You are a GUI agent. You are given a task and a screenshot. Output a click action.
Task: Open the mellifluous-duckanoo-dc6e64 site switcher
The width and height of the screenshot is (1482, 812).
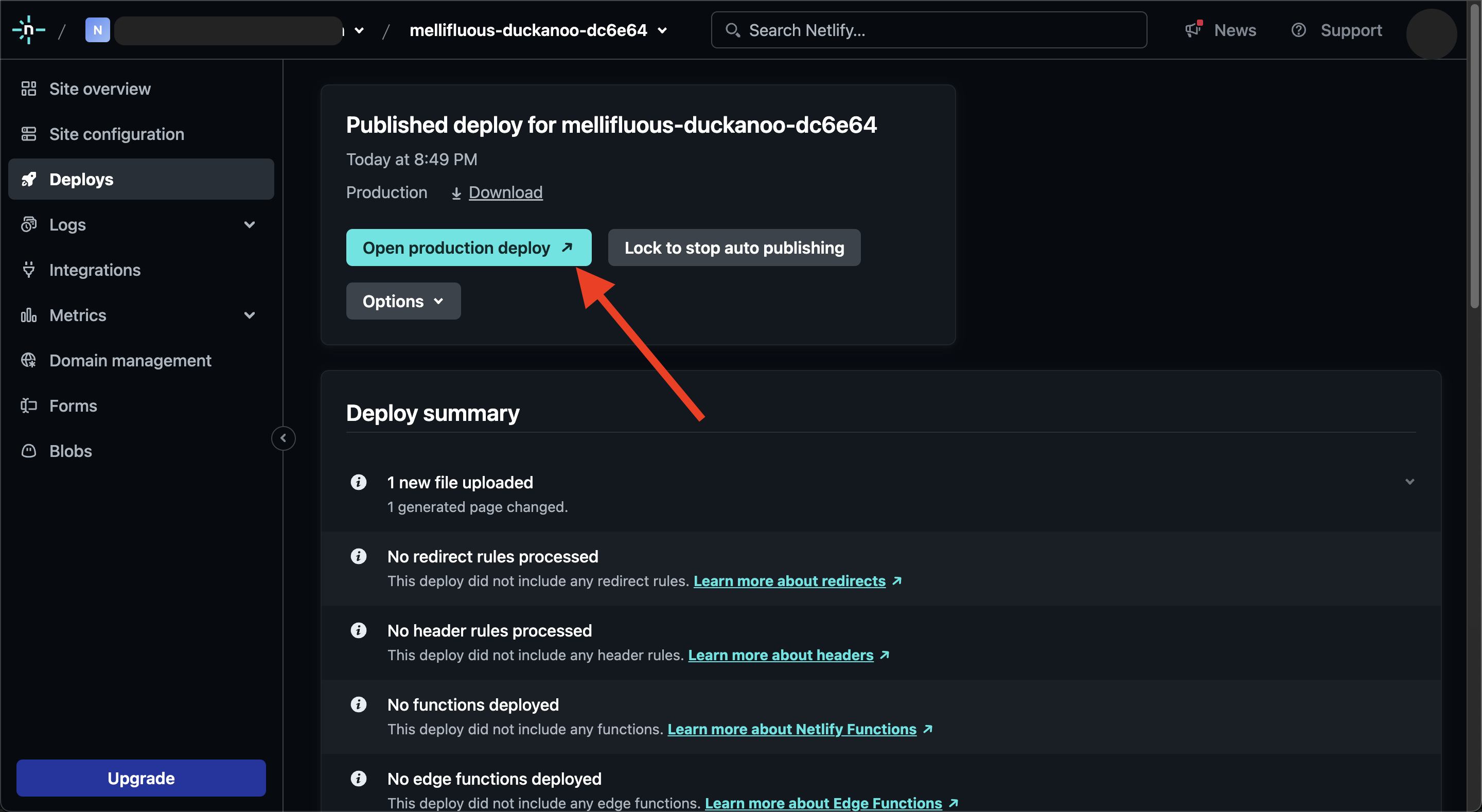coord(538,30)
